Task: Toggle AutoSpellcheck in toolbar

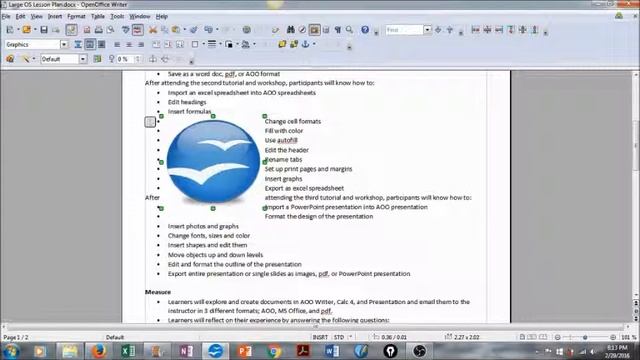Action: click(138, 30)
